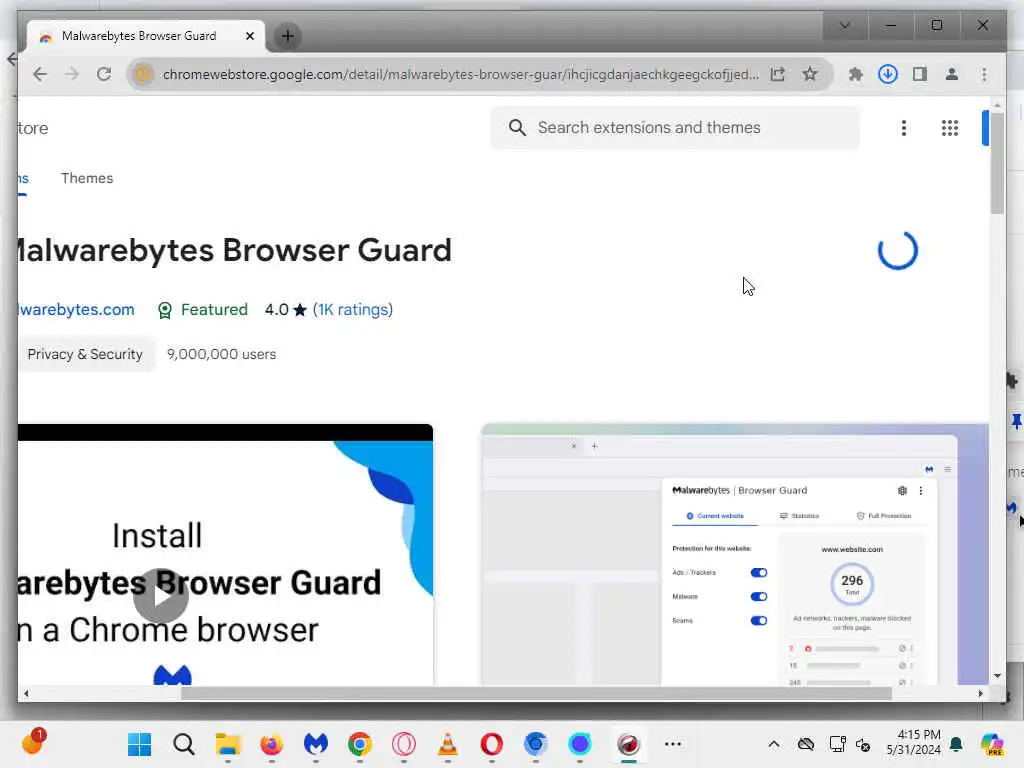Open Opera GX outline icon in taskbar
Image resolution: width=1024 pixels, height=768 pixels.
[x=404, y=744]
